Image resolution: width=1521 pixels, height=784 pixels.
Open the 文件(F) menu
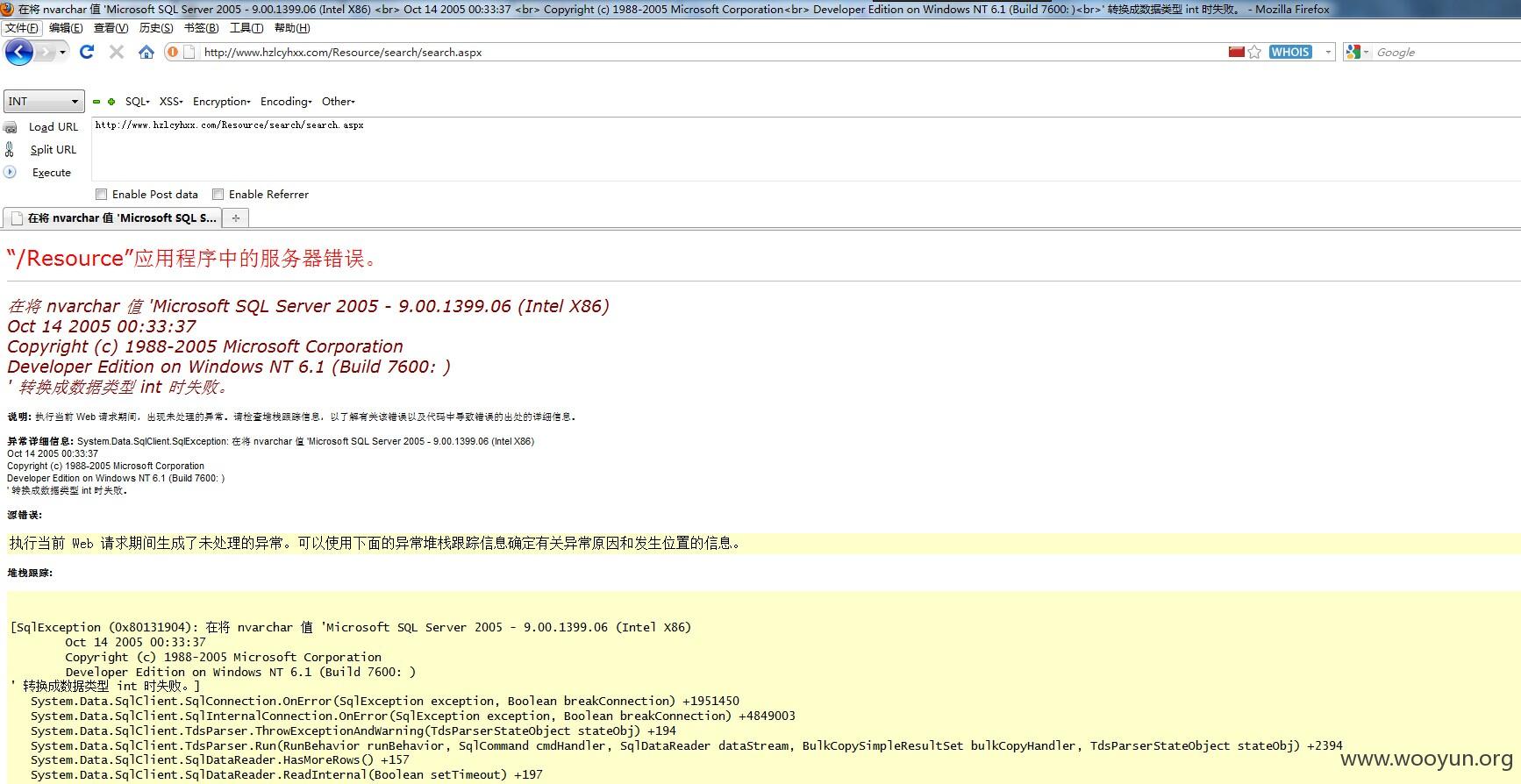tap(21, 28)
